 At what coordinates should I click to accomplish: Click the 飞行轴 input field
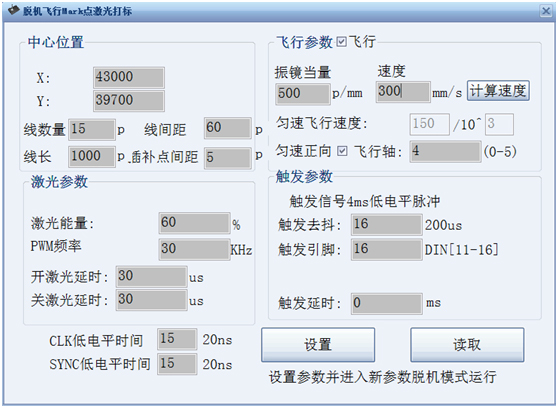(x=445, y=151)
